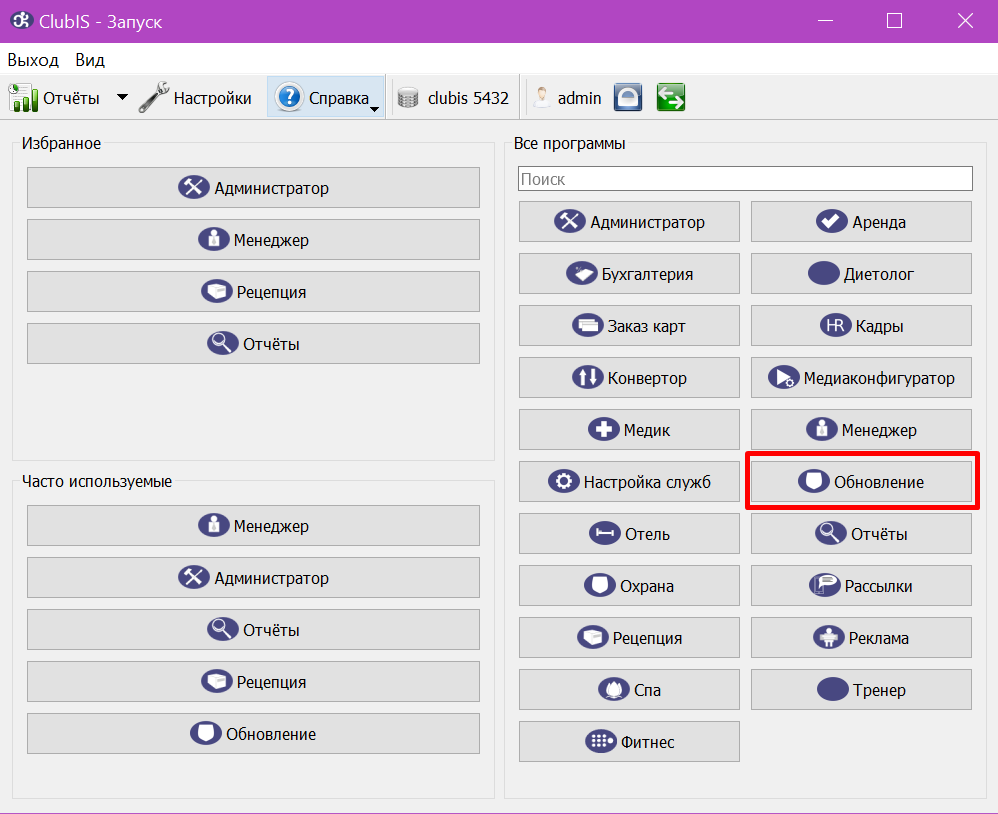Open Обновление in Часто используемые
998x814 pixels.
(253, 733)
